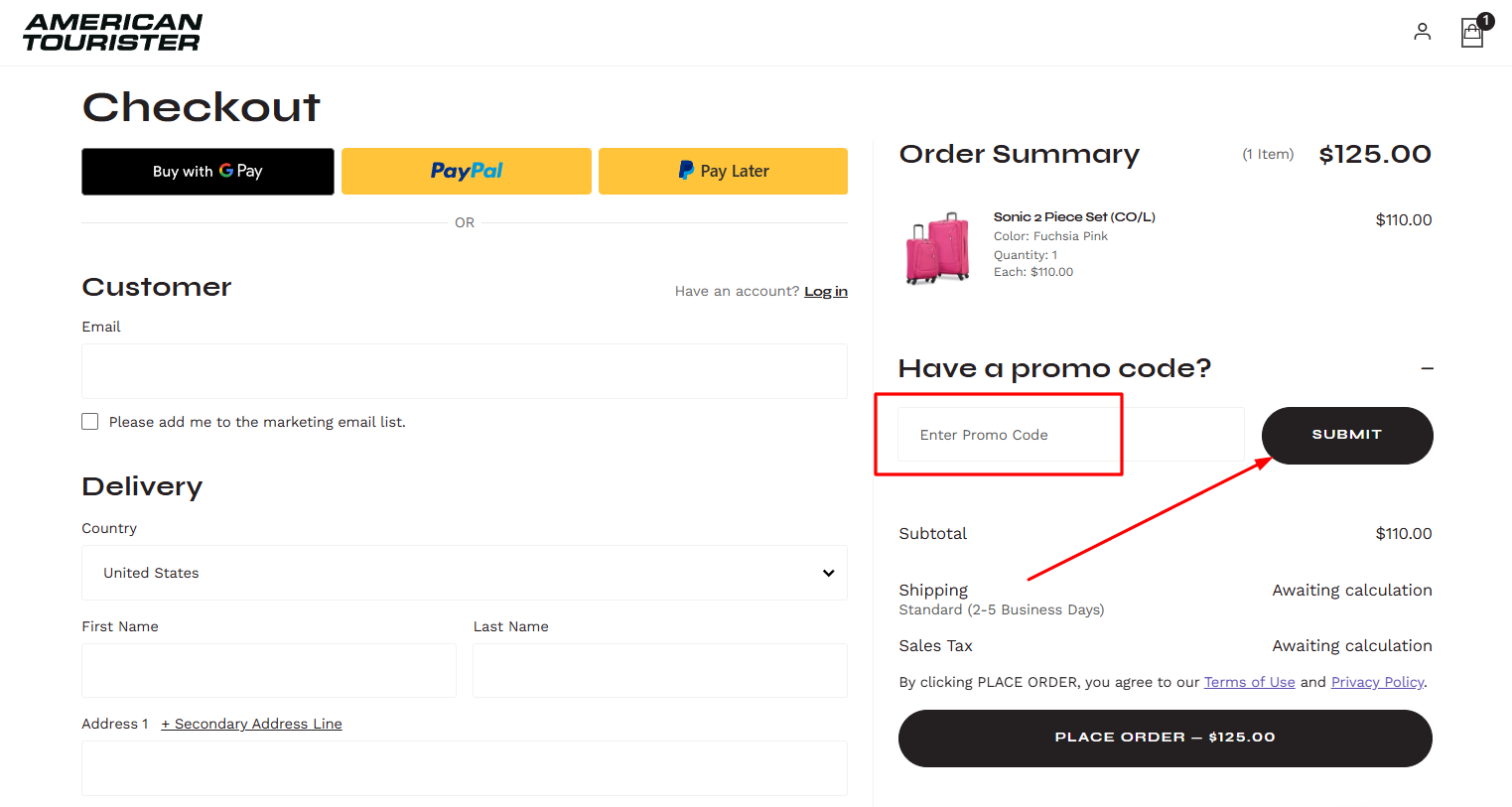Select the PayPal payment option

[x=466, y=171]
